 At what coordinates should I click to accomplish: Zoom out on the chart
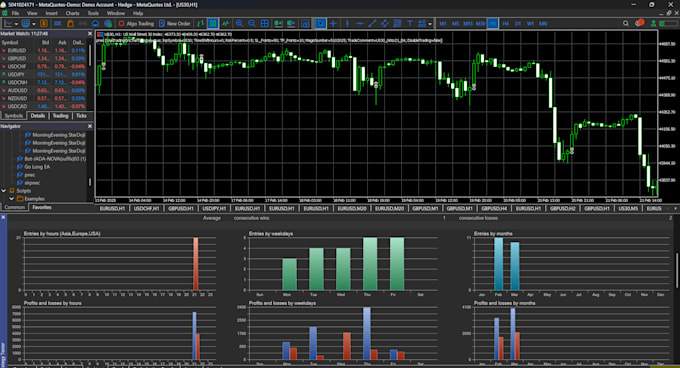pos(252,23)
